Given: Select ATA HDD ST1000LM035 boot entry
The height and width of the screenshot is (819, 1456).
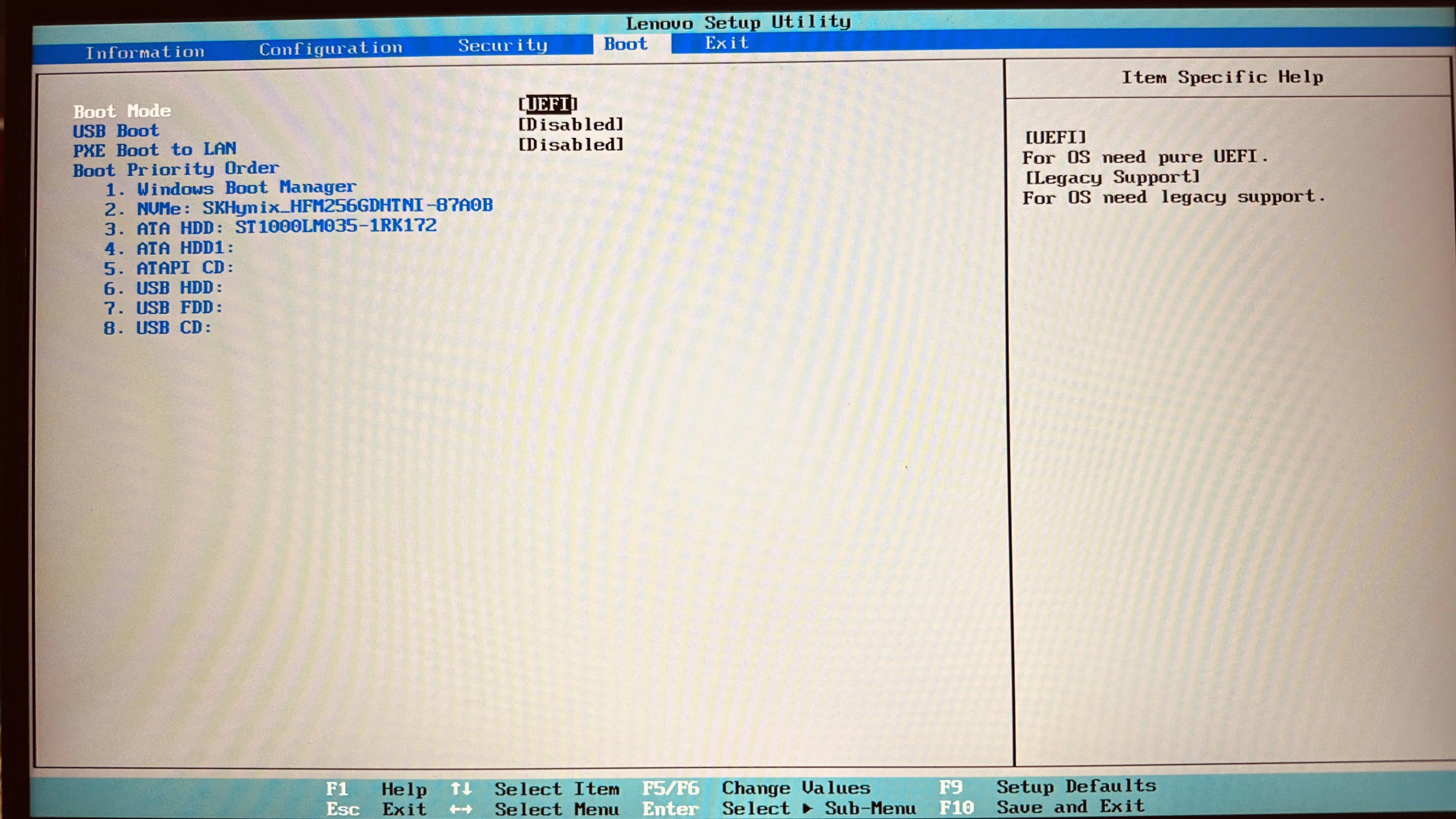Looking at the screenshot, I should click(x=270, y=227).
